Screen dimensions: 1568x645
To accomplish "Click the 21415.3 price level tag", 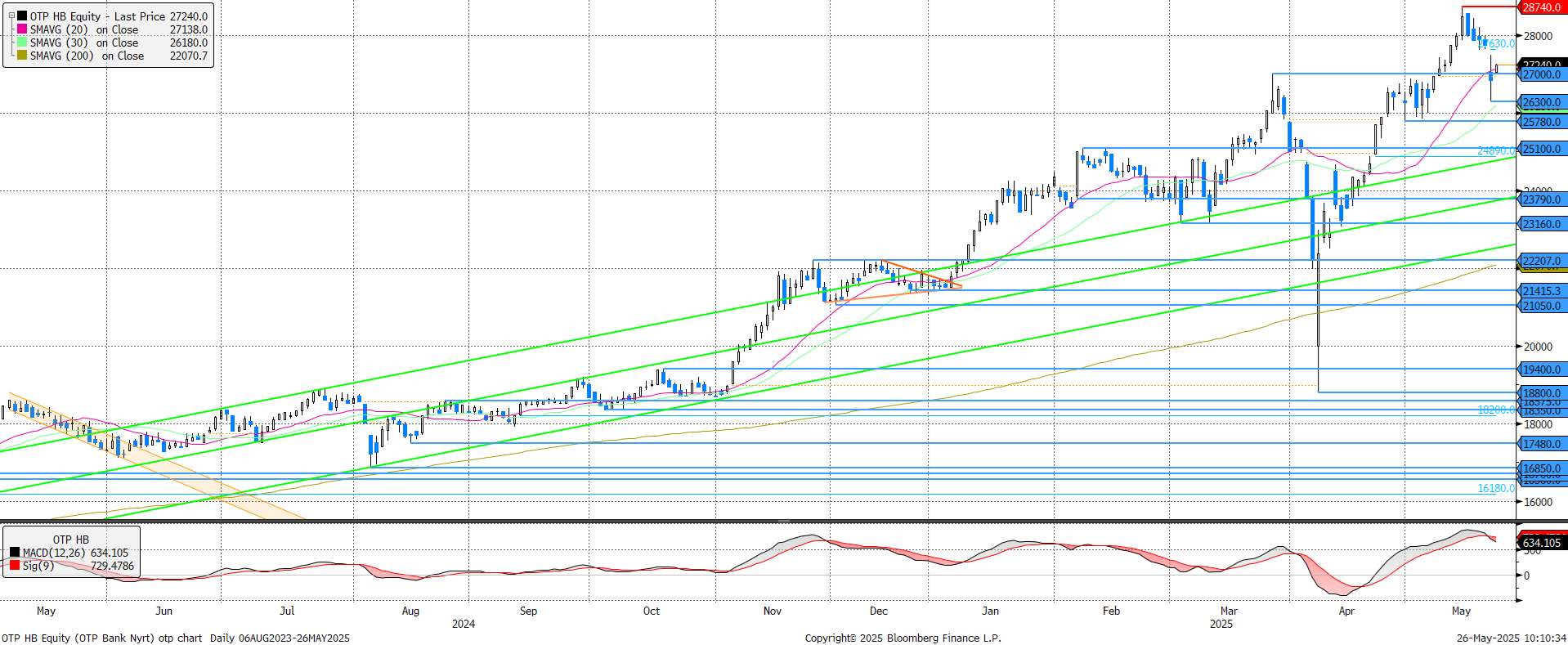I will click(1542, 291).
